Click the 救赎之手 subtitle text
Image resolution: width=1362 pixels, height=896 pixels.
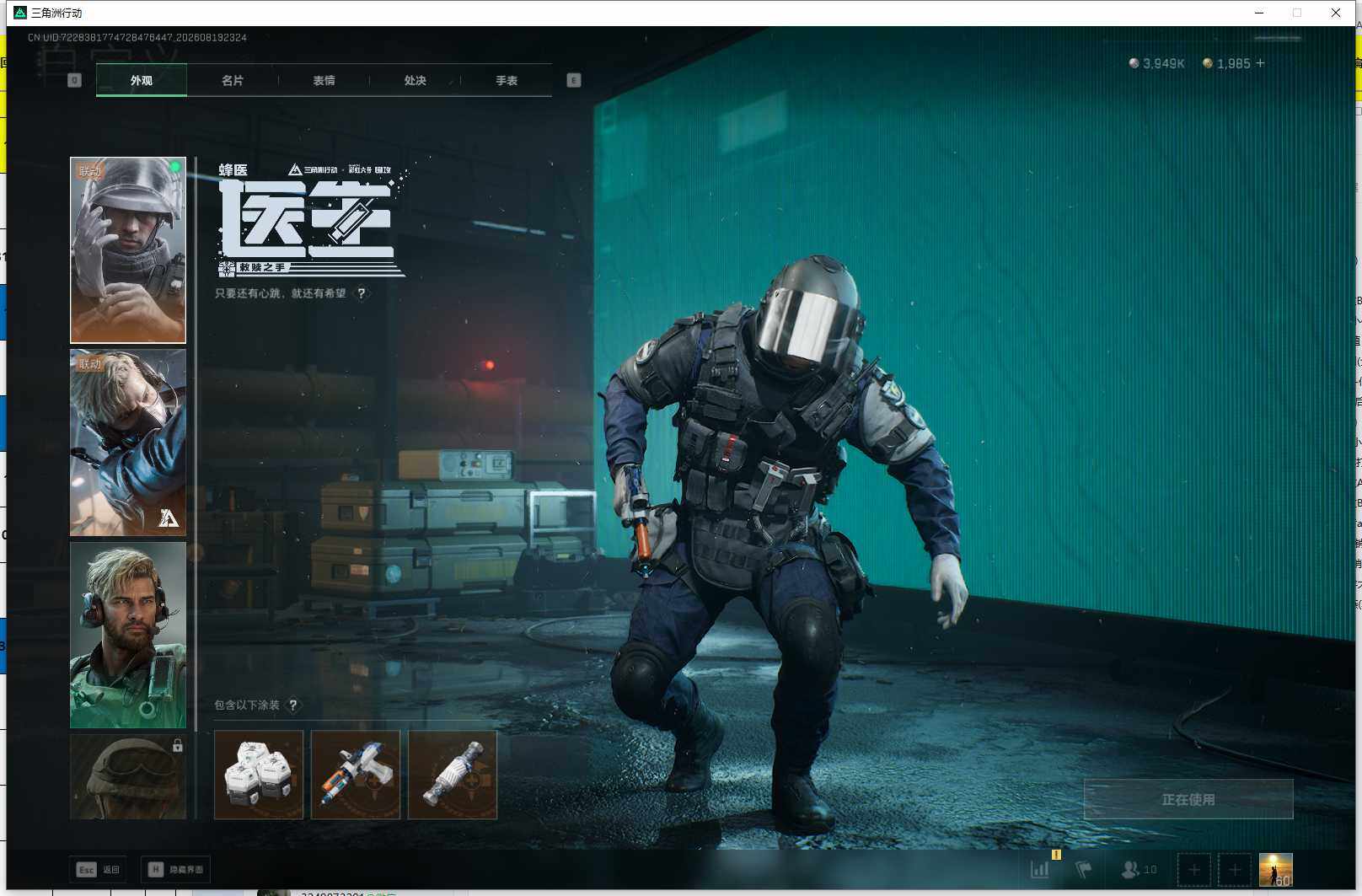coord(262,268)
